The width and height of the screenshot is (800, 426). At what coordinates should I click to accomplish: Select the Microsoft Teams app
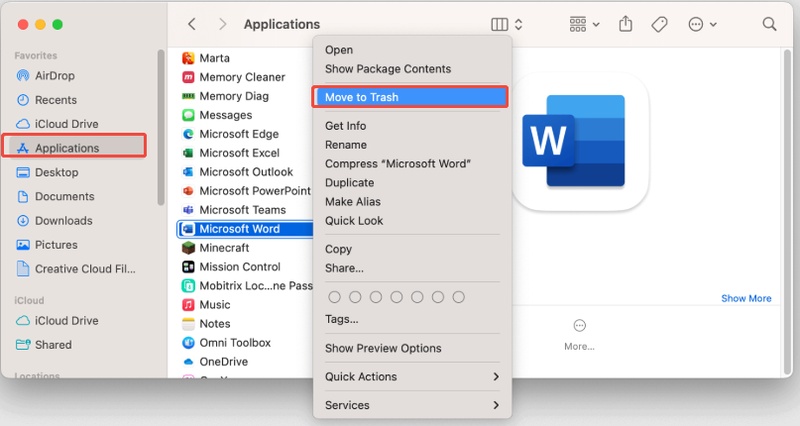tap(242, 210)
